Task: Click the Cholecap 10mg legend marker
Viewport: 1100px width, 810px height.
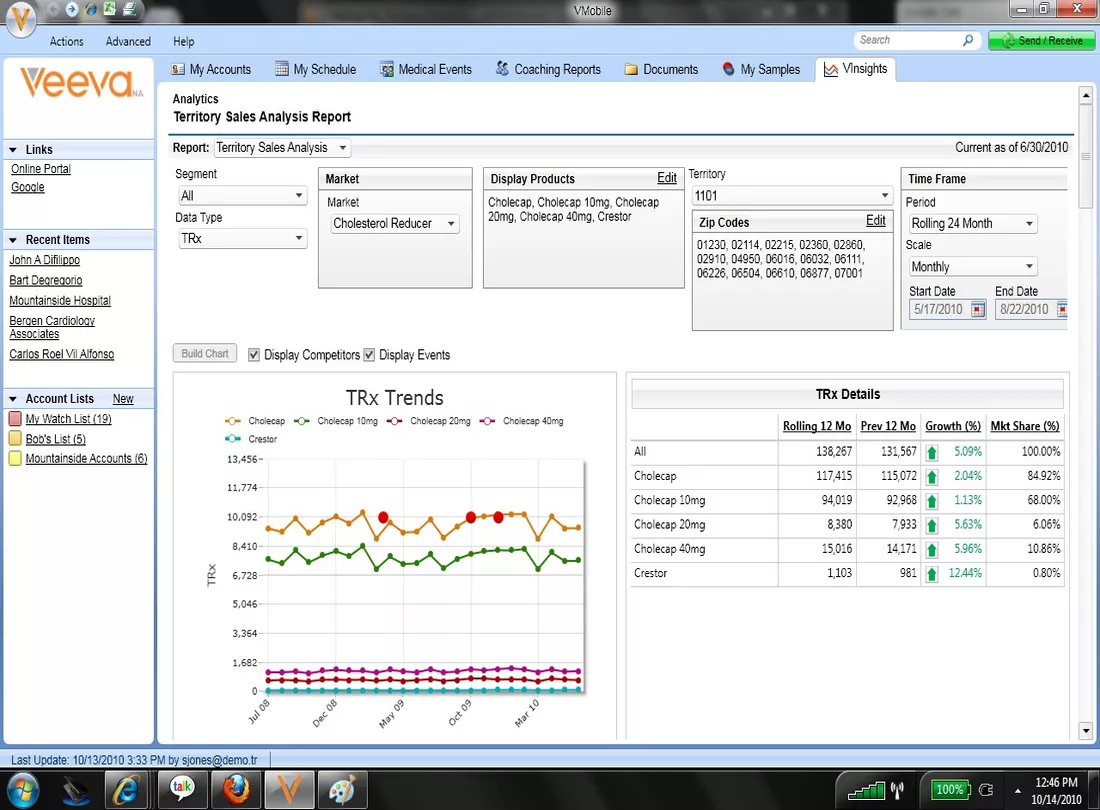Action: (302, 421)
